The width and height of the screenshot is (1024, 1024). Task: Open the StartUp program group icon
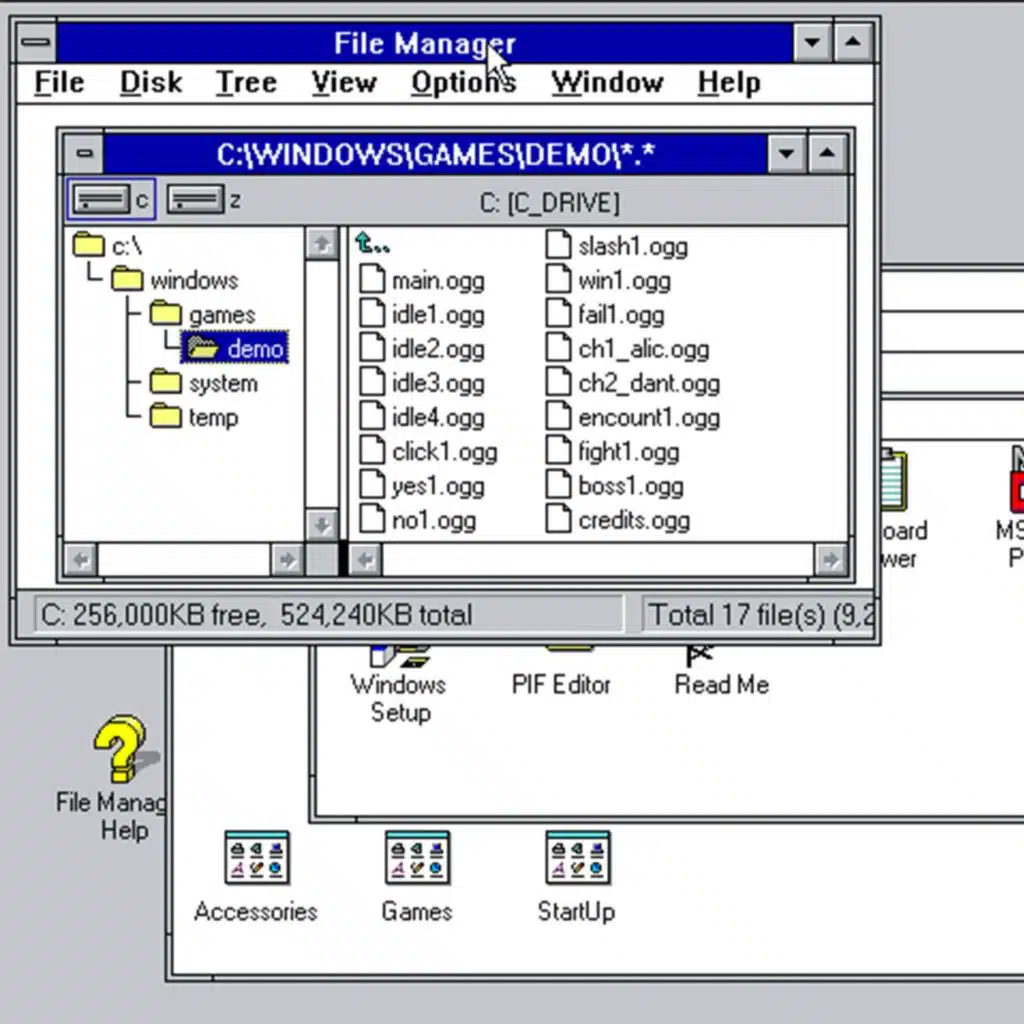click(577, 858)
